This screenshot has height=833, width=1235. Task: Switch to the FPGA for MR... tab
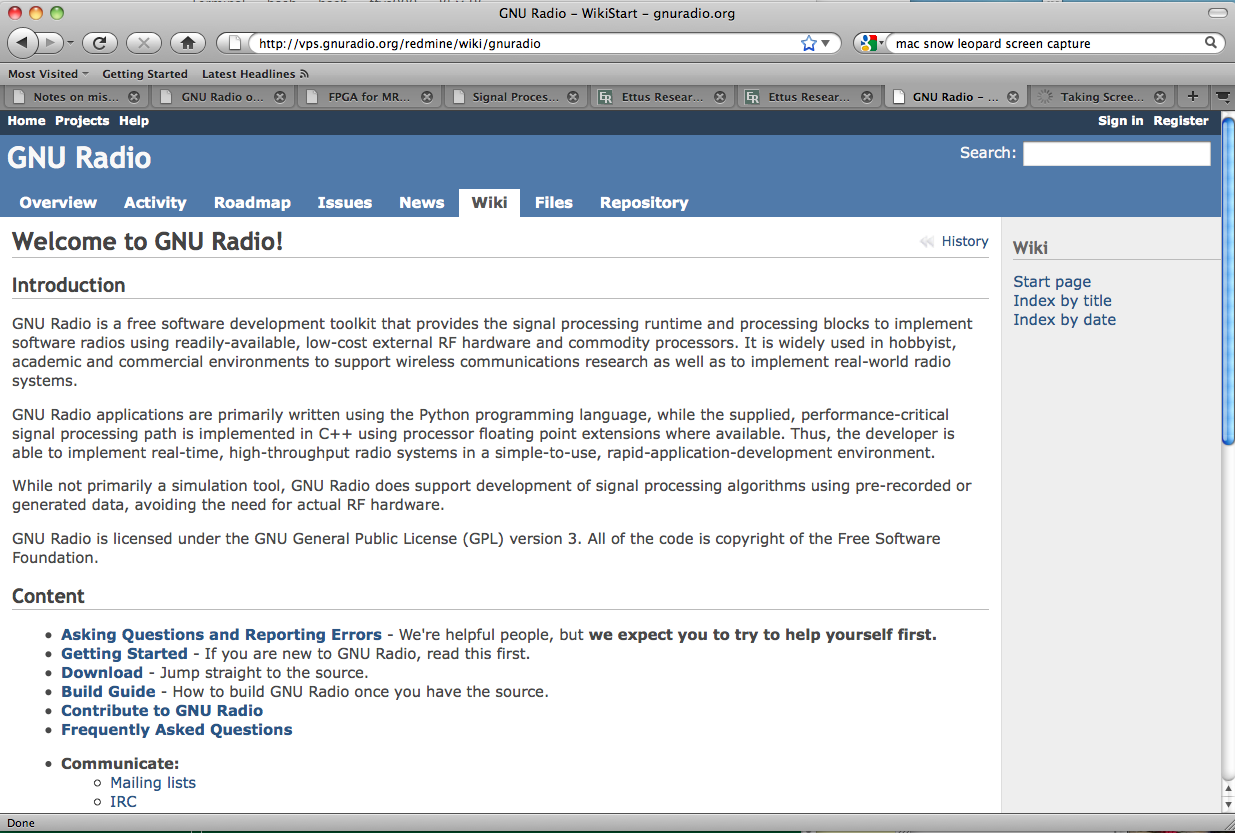coord(370,97)
